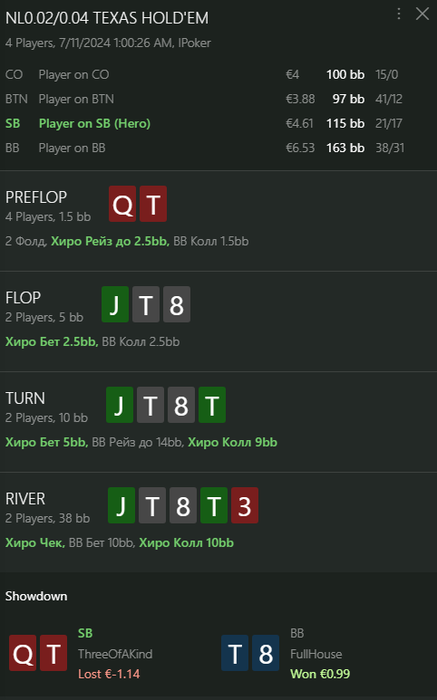Image resolution: width=437 pixels, height=700 pixels.
Task: Click the 'Won €0.99' result text
Action: click(320, 674)
